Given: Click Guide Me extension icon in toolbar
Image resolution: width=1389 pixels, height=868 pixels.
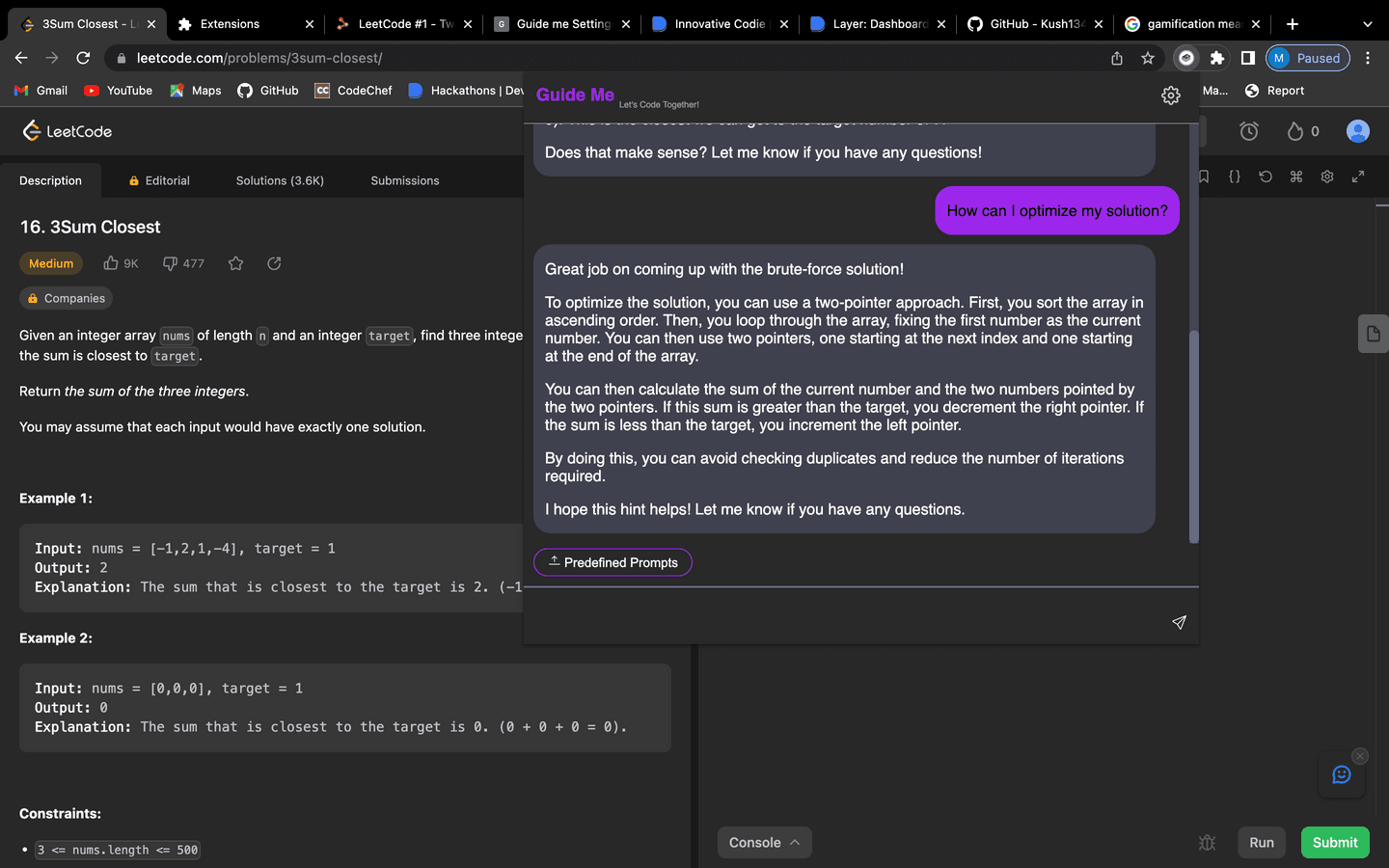Looking at the screenshot, I should (x=1186, y=58).
